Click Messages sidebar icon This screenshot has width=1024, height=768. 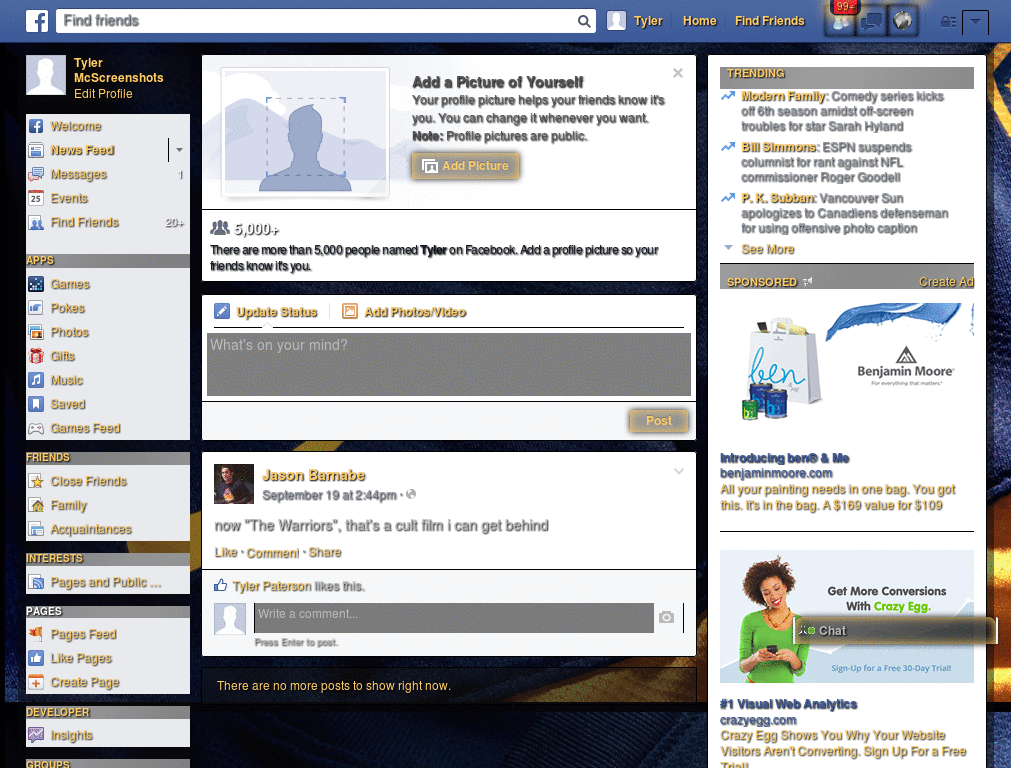pos(36,174)
